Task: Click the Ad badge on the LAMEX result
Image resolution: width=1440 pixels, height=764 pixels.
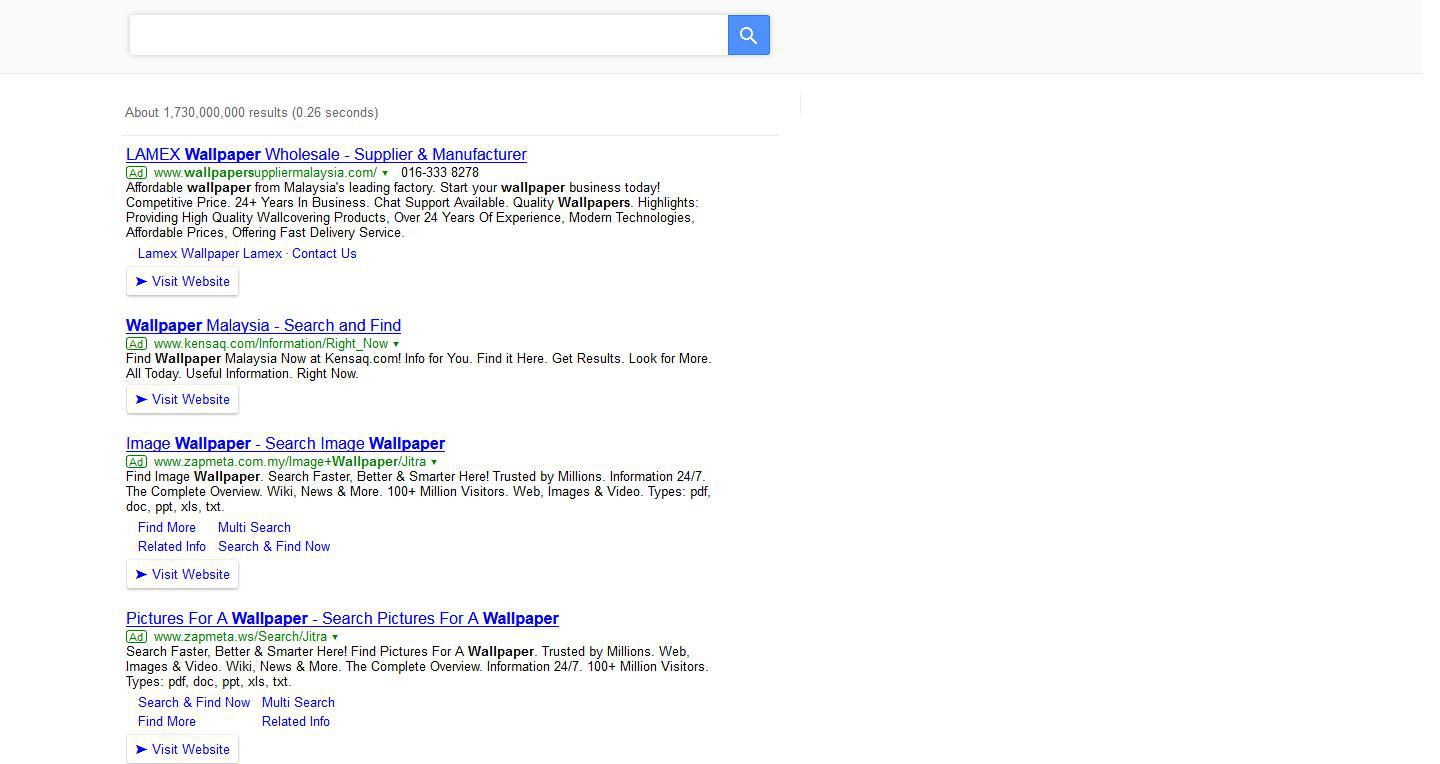Action: click(136, 173)
